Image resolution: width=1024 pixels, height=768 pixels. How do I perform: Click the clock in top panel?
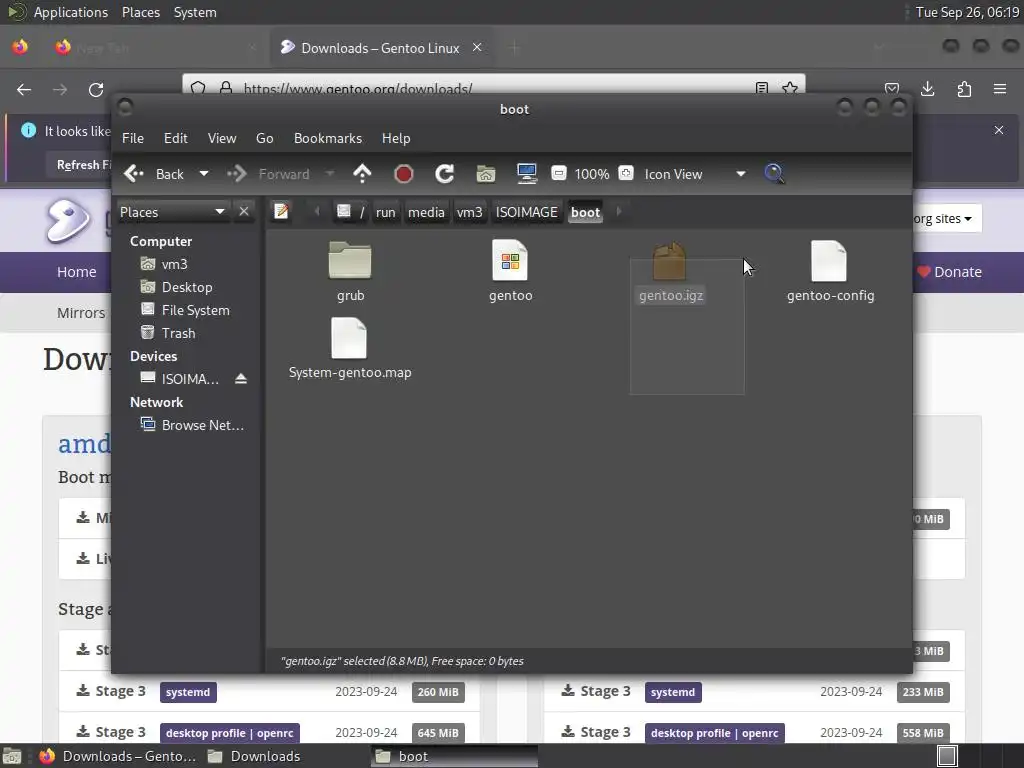click(x=967, y=12)
